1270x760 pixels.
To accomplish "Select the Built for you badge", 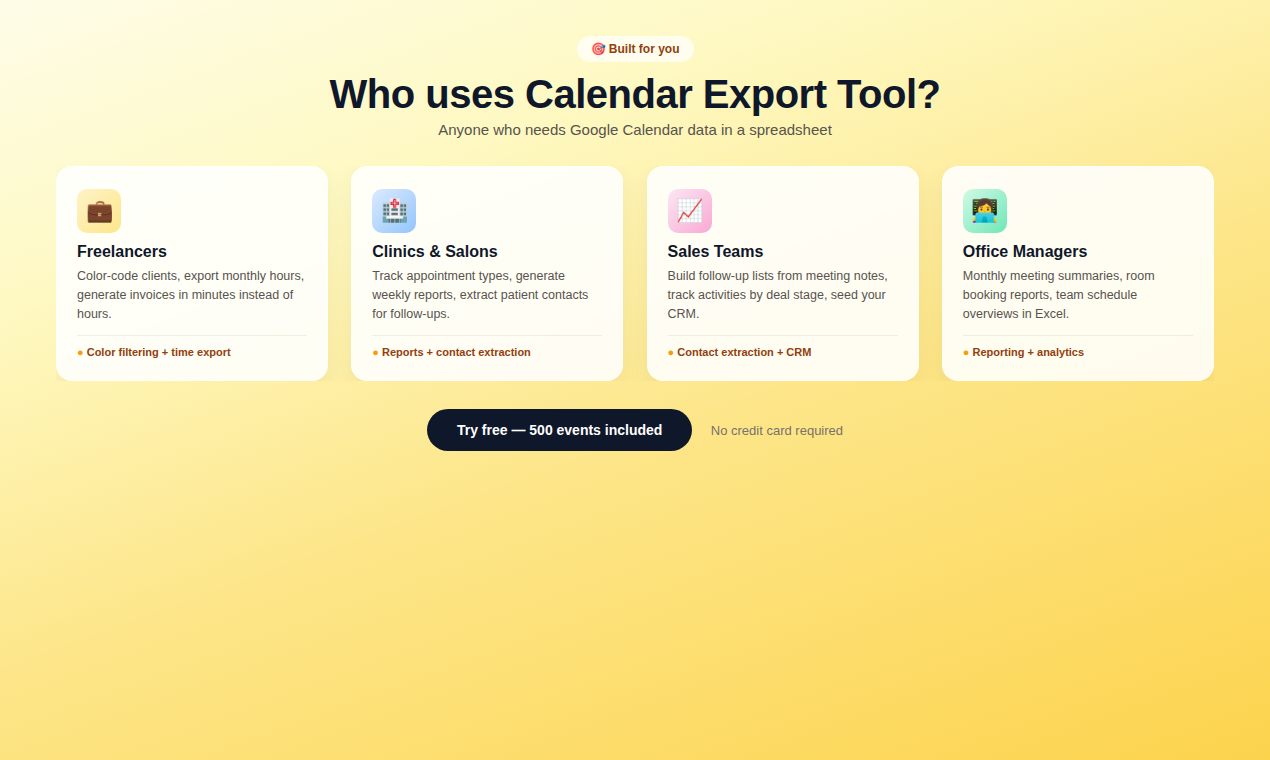I will point(635,48).
